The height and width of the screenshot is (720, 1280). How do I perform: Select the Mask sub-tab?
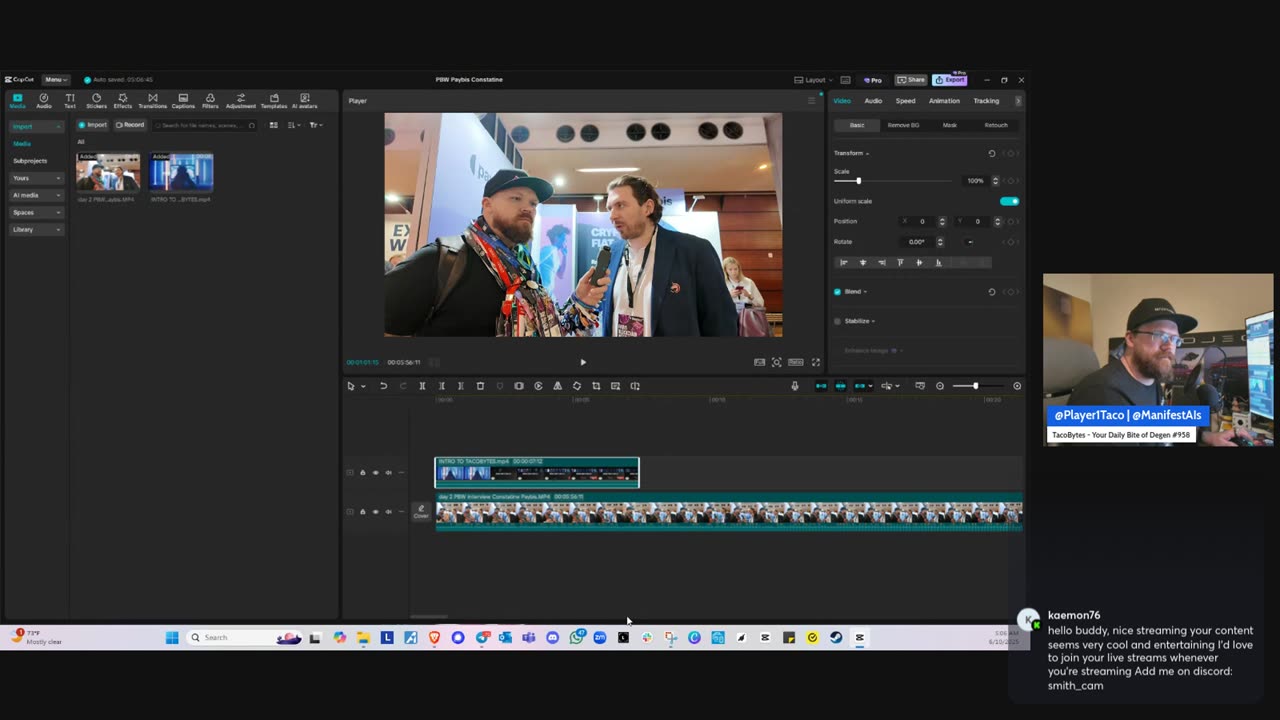950,125
